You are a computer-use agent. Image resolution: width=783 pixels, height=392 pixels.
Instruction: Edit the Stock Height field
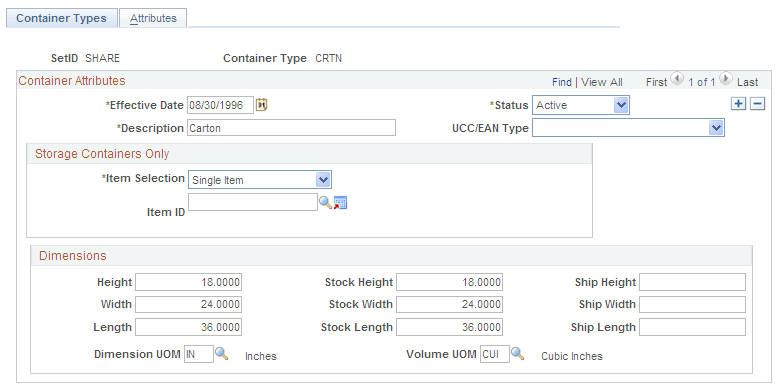click(x=449, y=282)
